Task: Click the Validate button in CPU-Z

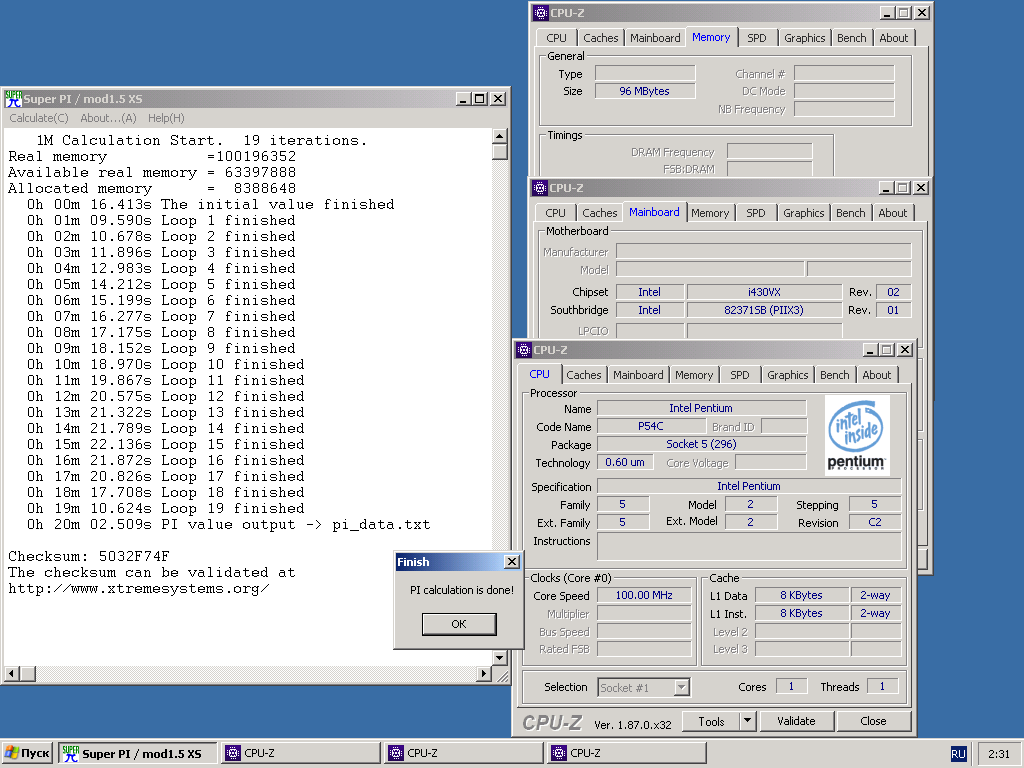Action: [796, 721]
